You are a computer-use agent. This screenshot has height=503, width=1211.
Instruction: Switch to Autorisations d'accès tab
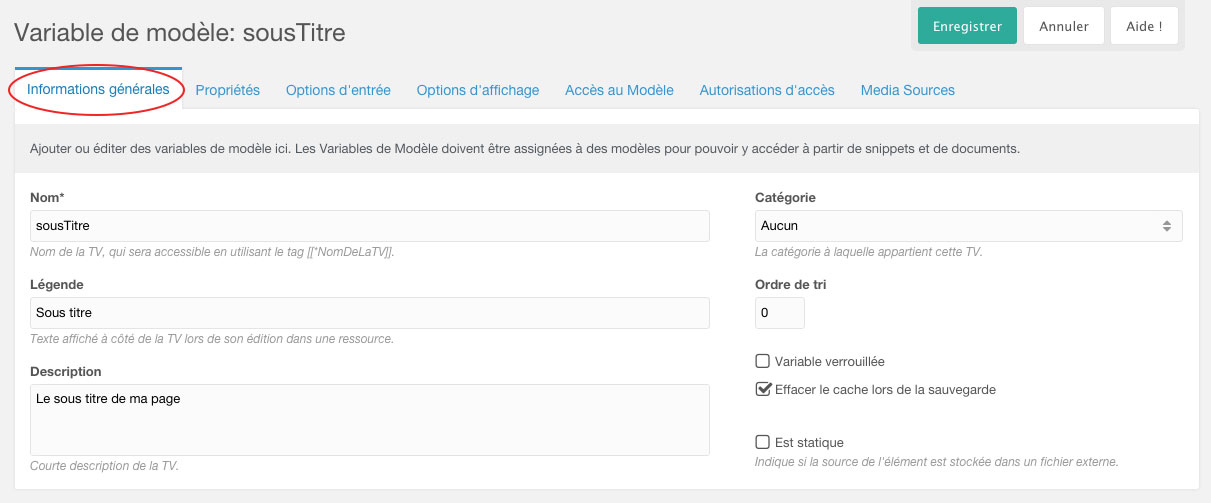[x=767, y=90]
